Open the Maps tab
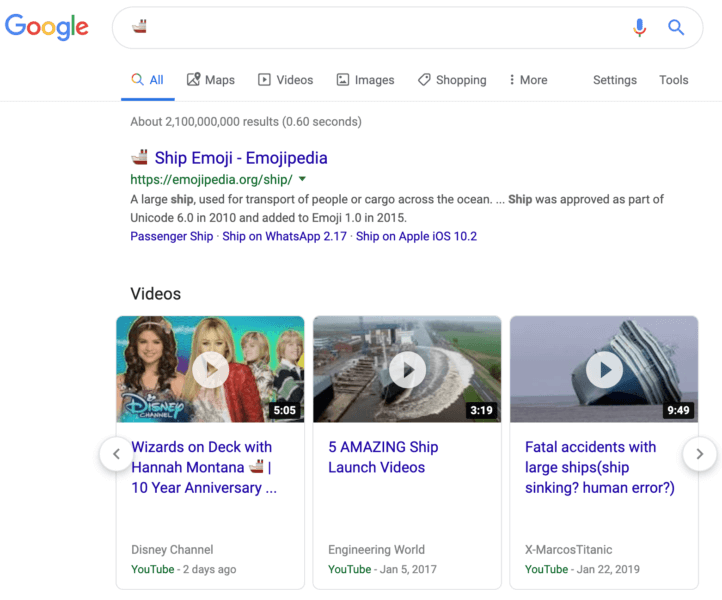Viewport: 722px width, 600px height. click(x=210, y=80)
